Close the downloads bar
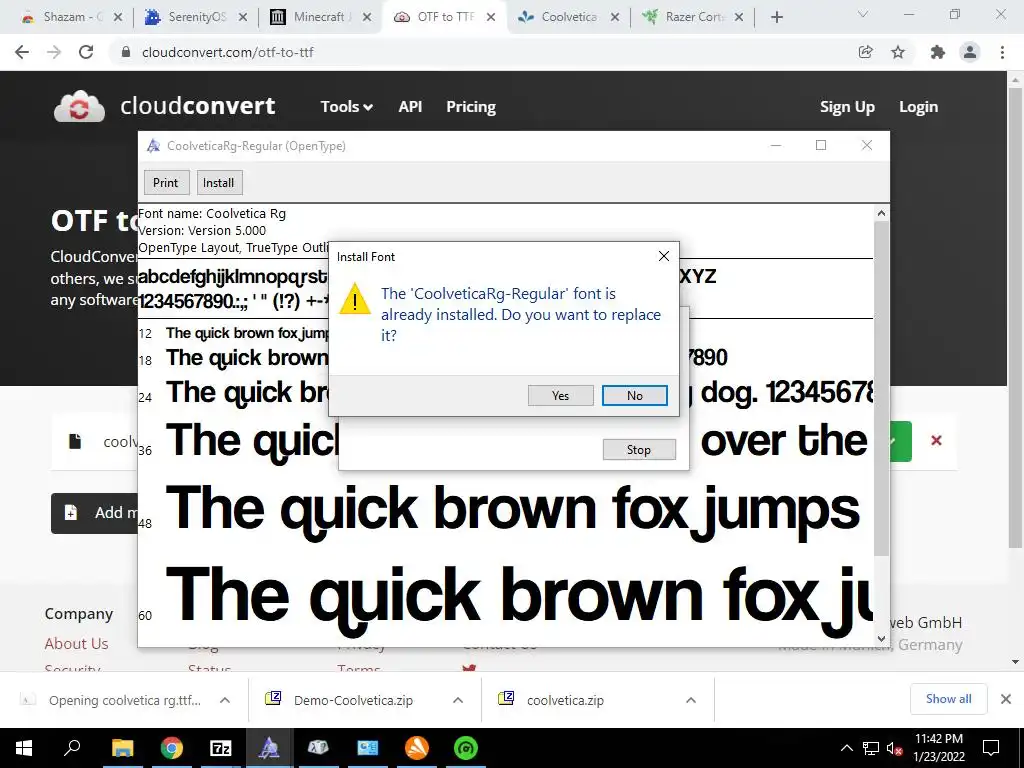Viewport: 1024px width, 768px height. tap(1006, 699)
